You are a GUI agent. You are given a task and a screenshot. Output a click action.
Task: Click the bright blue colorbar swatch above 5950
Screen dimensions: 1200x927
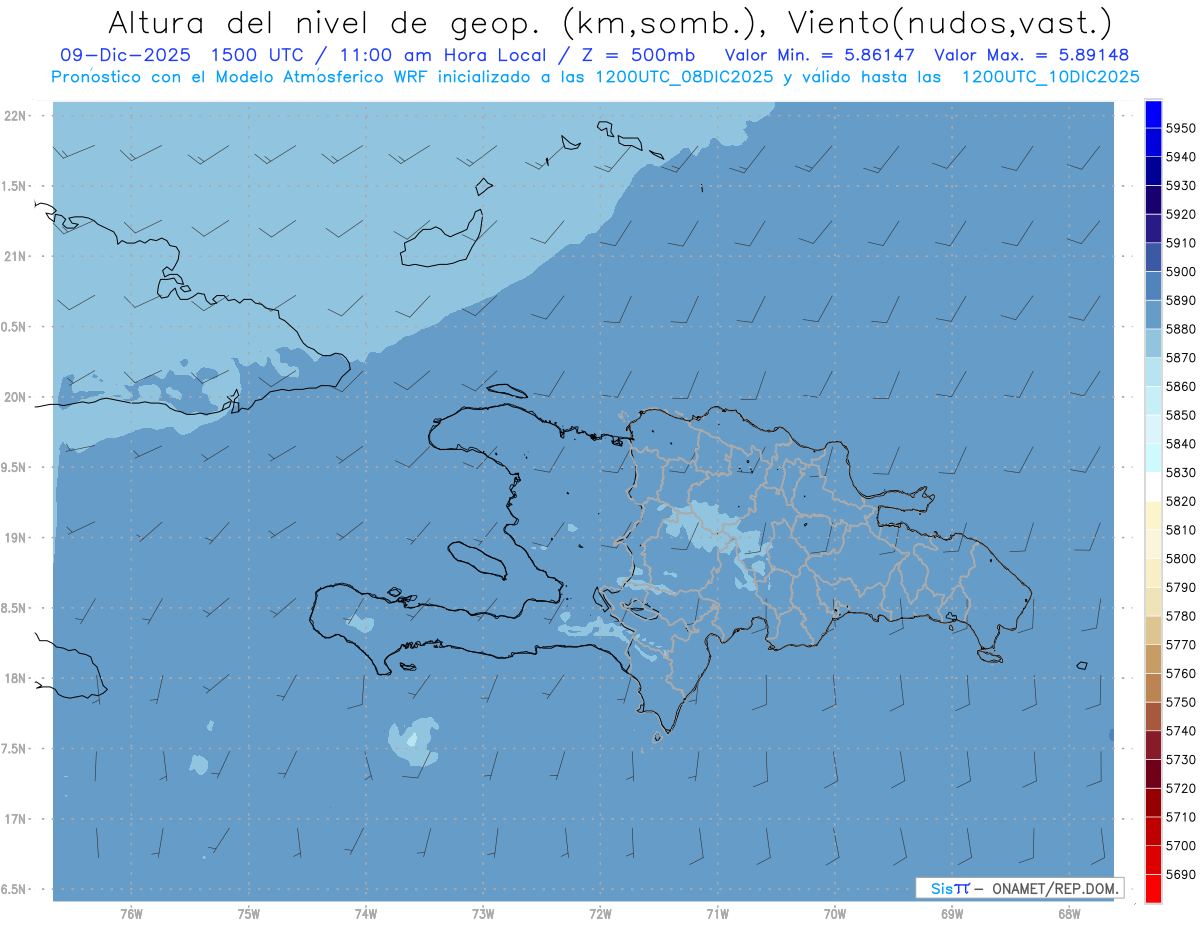1153,114
